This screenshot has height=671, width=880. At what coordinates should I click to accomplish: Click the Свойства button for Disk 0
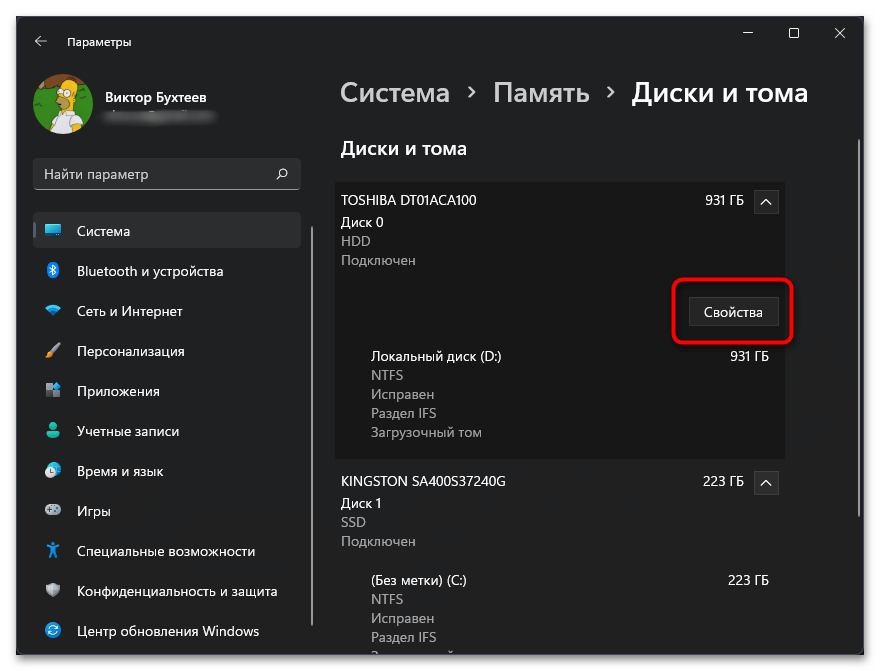pos(733,312)
